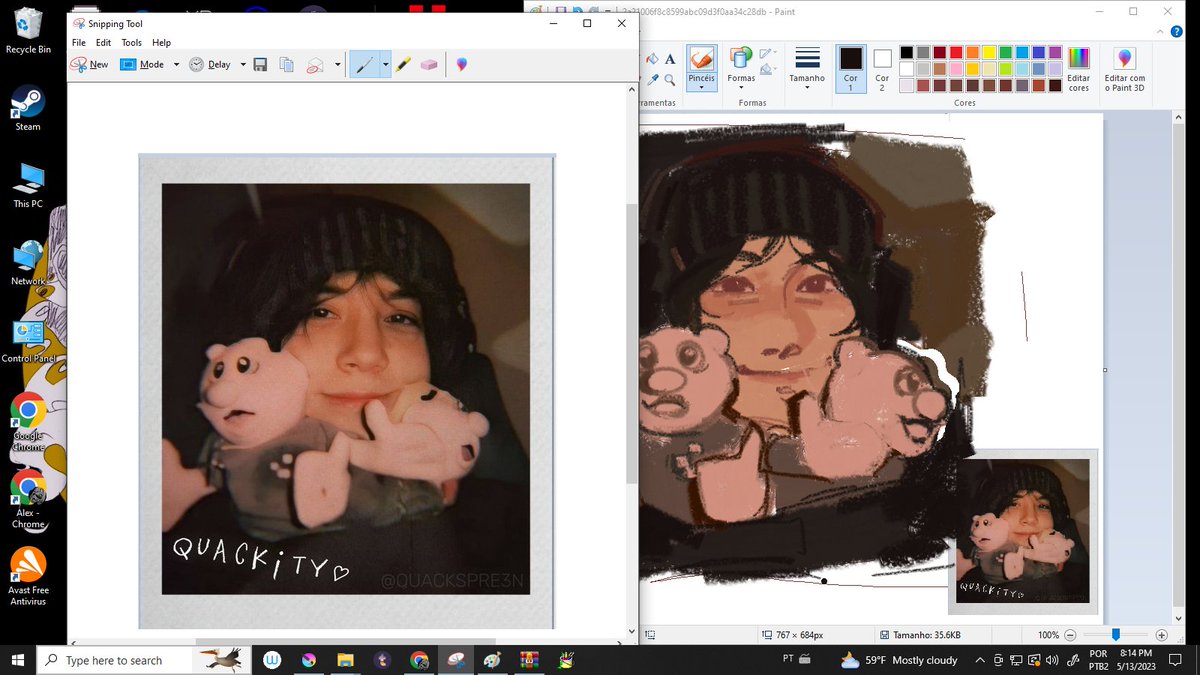Select Cor 2 background color
This screenshot has height=675, width=1200.
click(x=882, y=68)
